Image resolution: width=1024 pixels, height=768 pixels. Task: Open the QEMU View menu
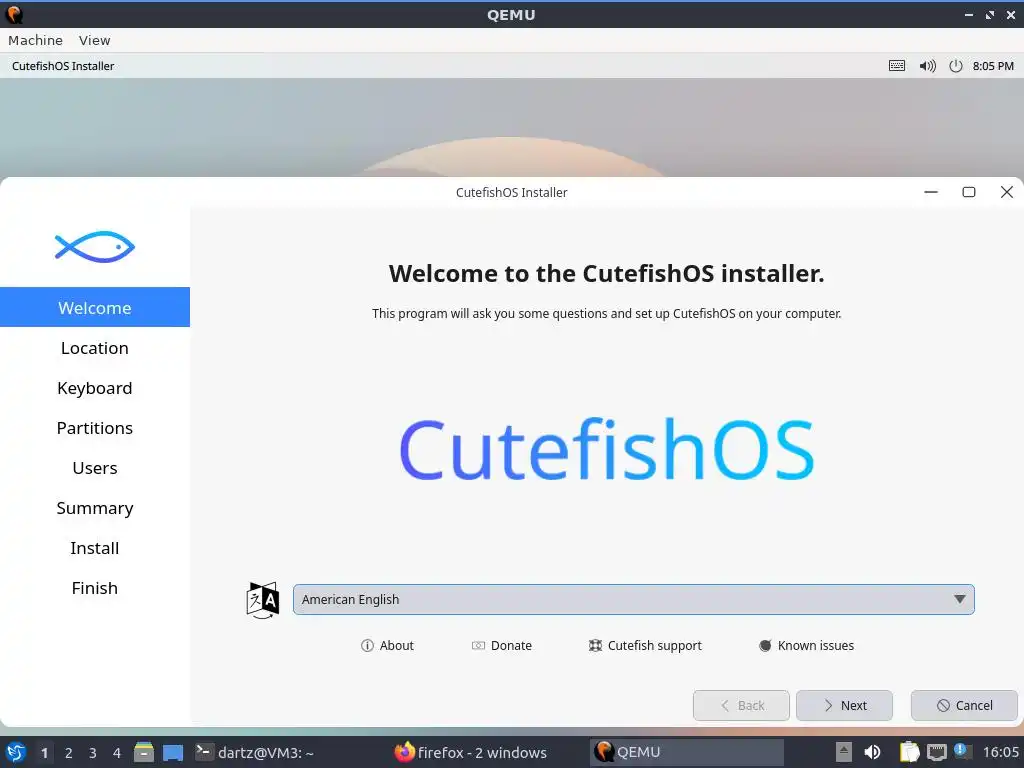pos(95,40)
